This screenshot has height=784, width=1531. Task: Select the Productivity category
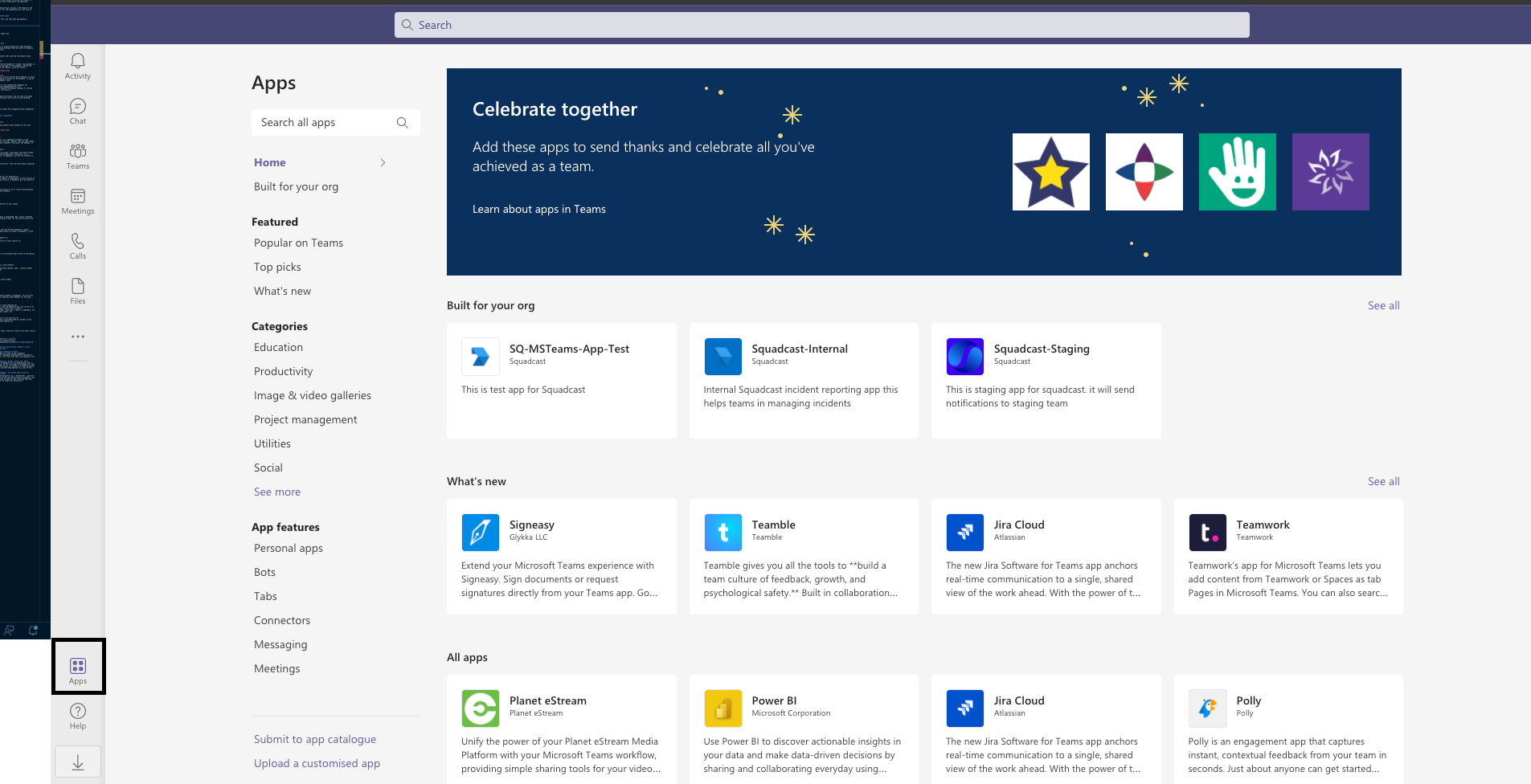pyautogui.click(x=283, y=371)
